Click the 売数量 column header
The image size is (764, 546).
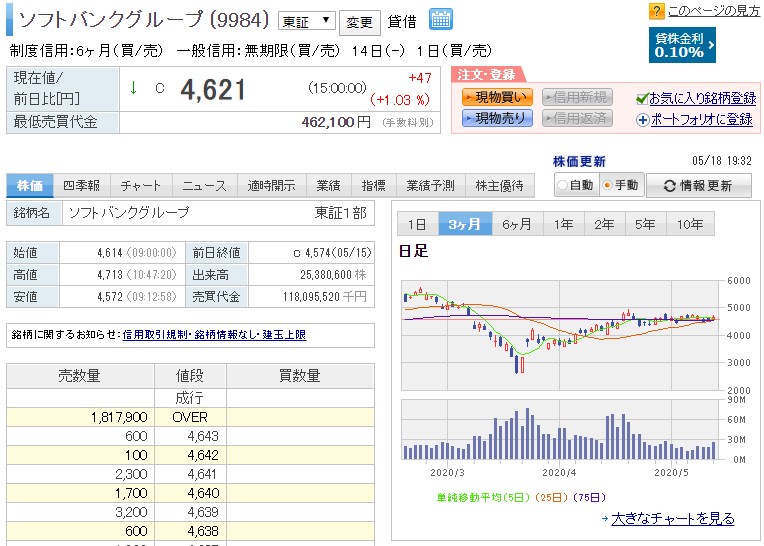coord(79,376)
